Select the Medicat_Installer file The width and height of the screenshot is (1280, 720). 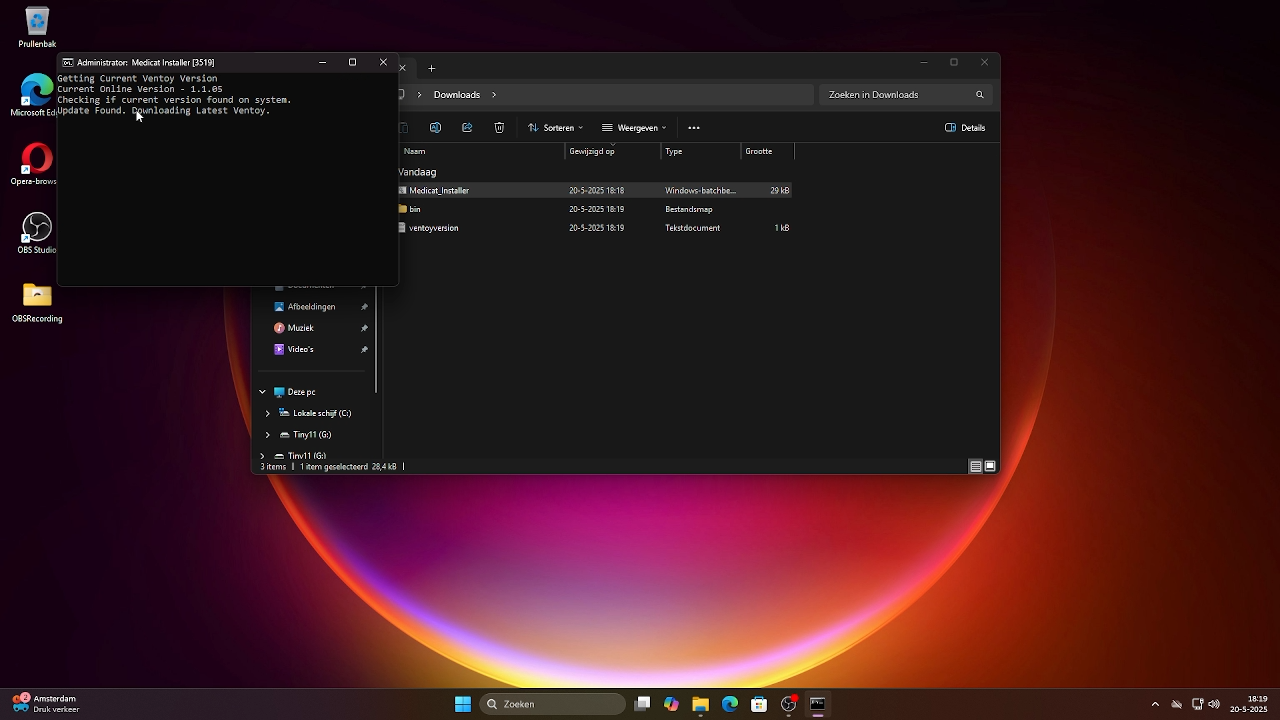tap(439, 190)
